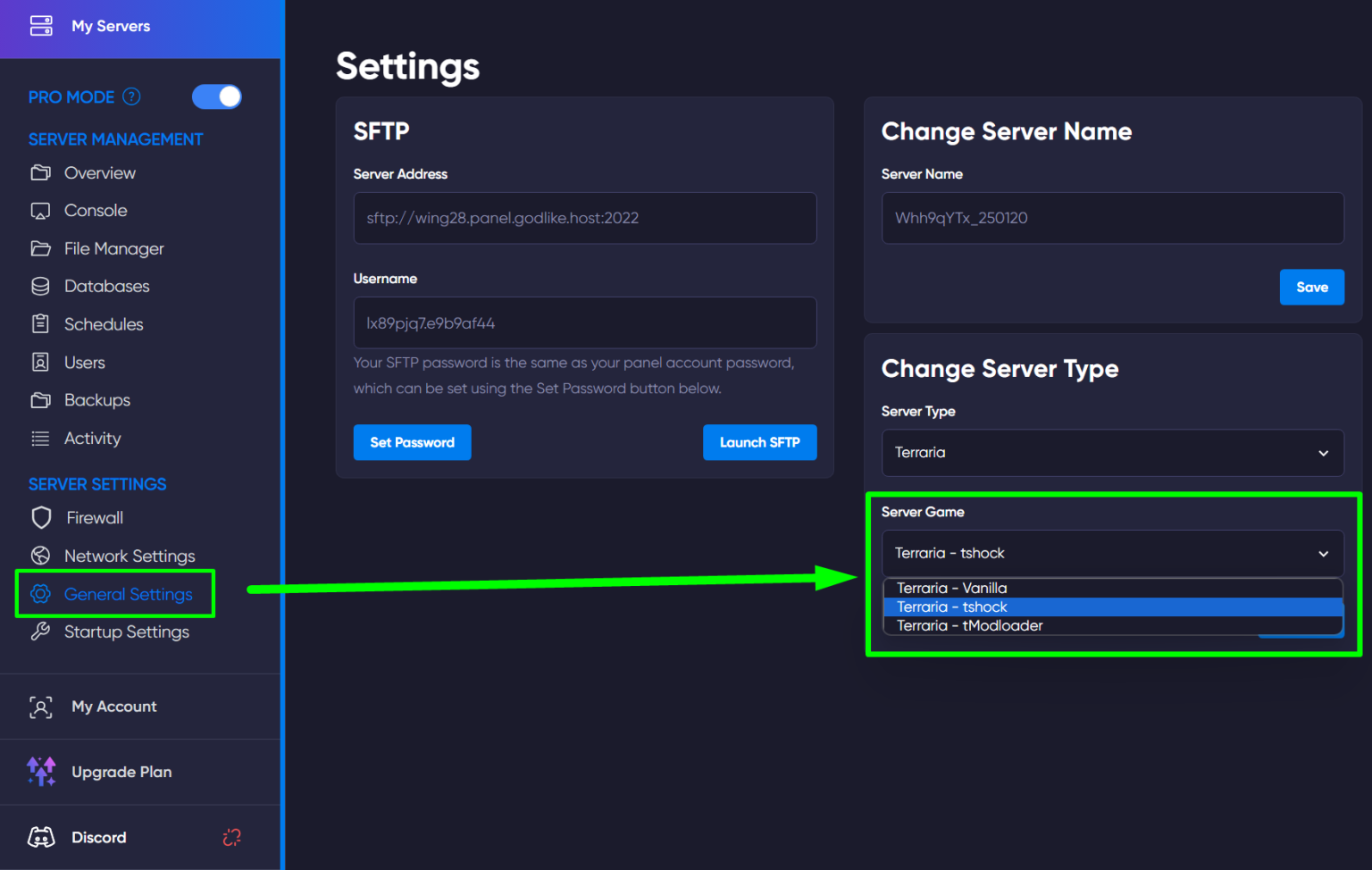Click the Activity list icon

[x=41, y=439]
